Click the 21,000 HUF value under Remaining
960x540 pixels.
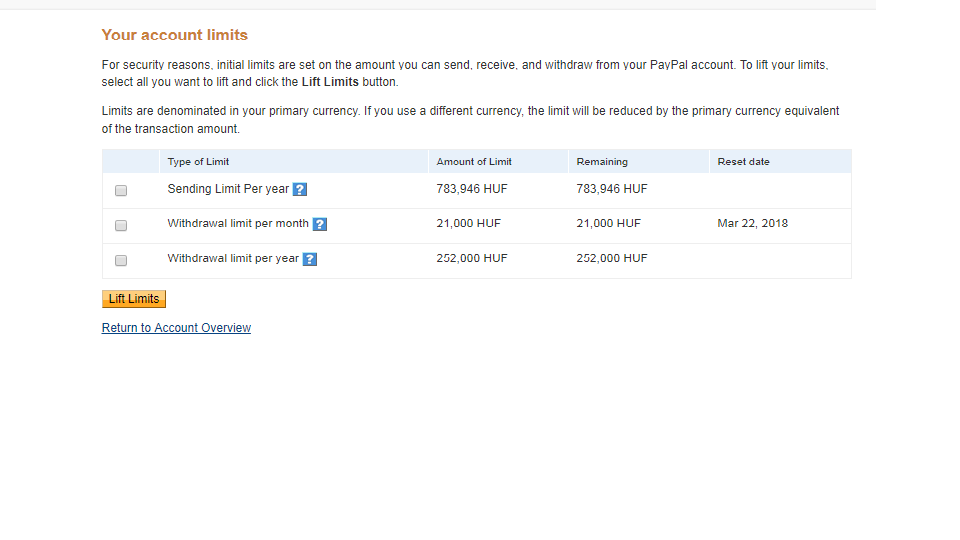pyautogui.click(x=609, y=223)
